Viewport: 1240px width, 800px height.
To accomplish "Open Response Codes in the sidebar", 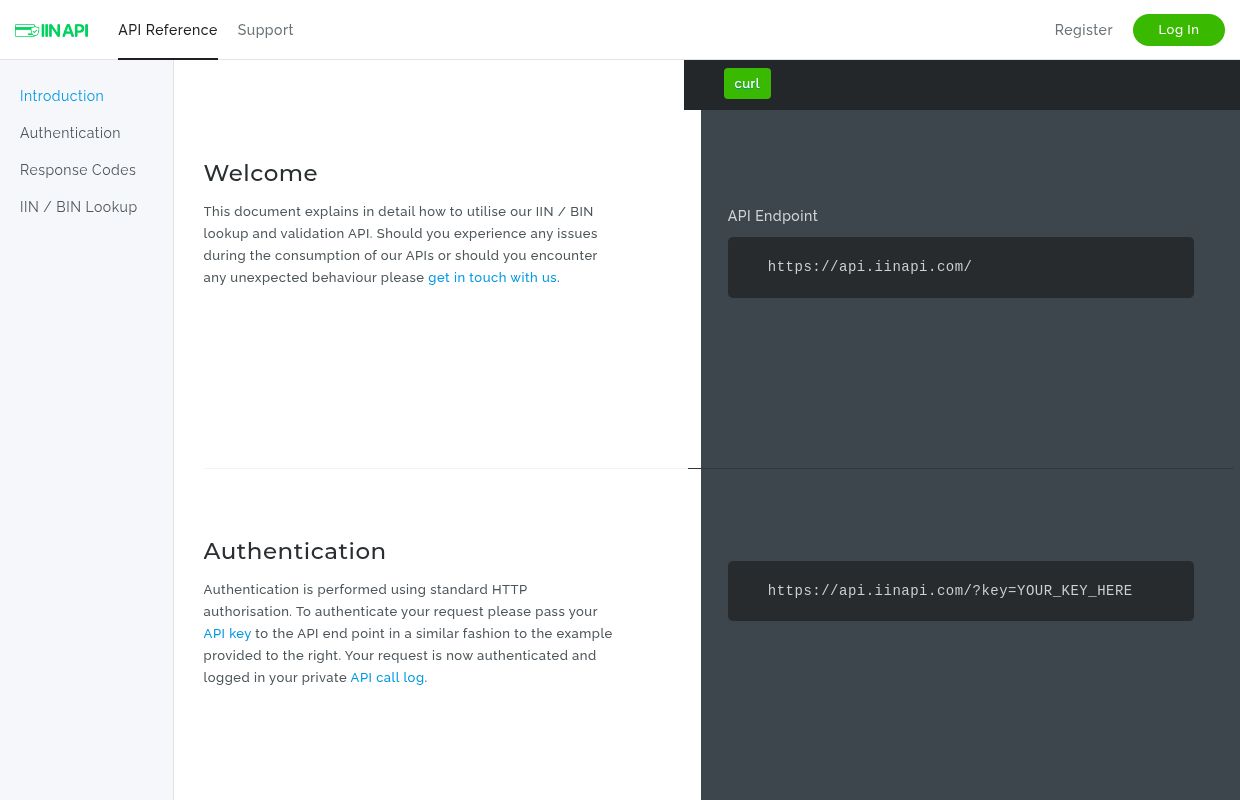I will pos(78,170).
